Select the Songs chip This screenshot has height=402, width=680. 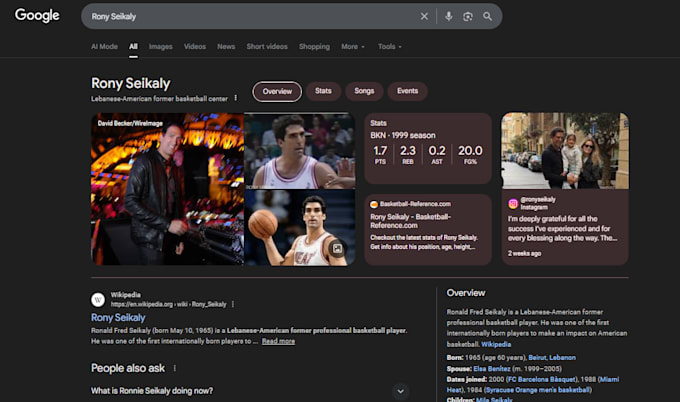(x=364, y=91)
